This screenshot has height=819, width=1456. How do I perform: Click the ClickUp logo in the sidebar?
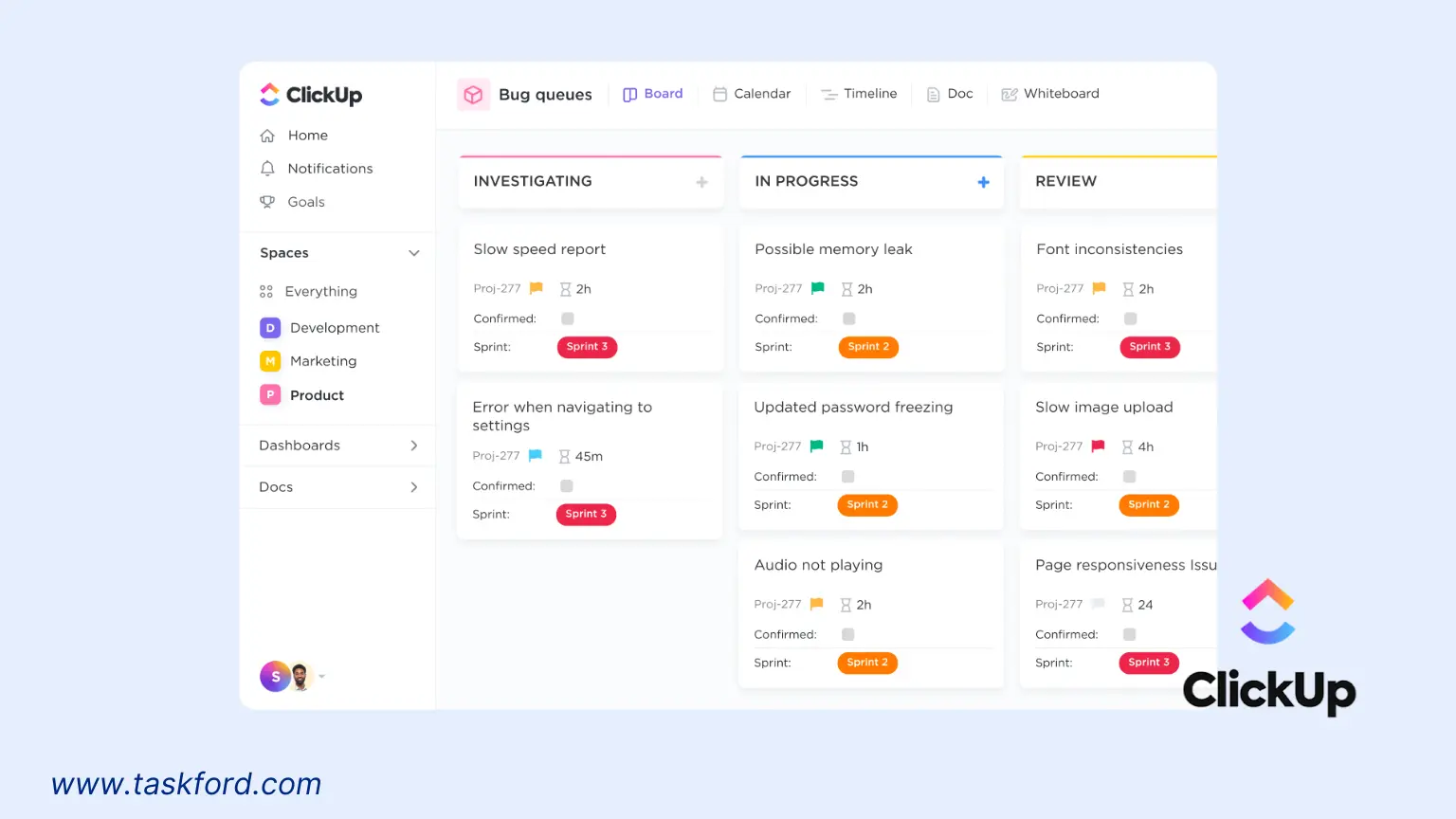310,94
